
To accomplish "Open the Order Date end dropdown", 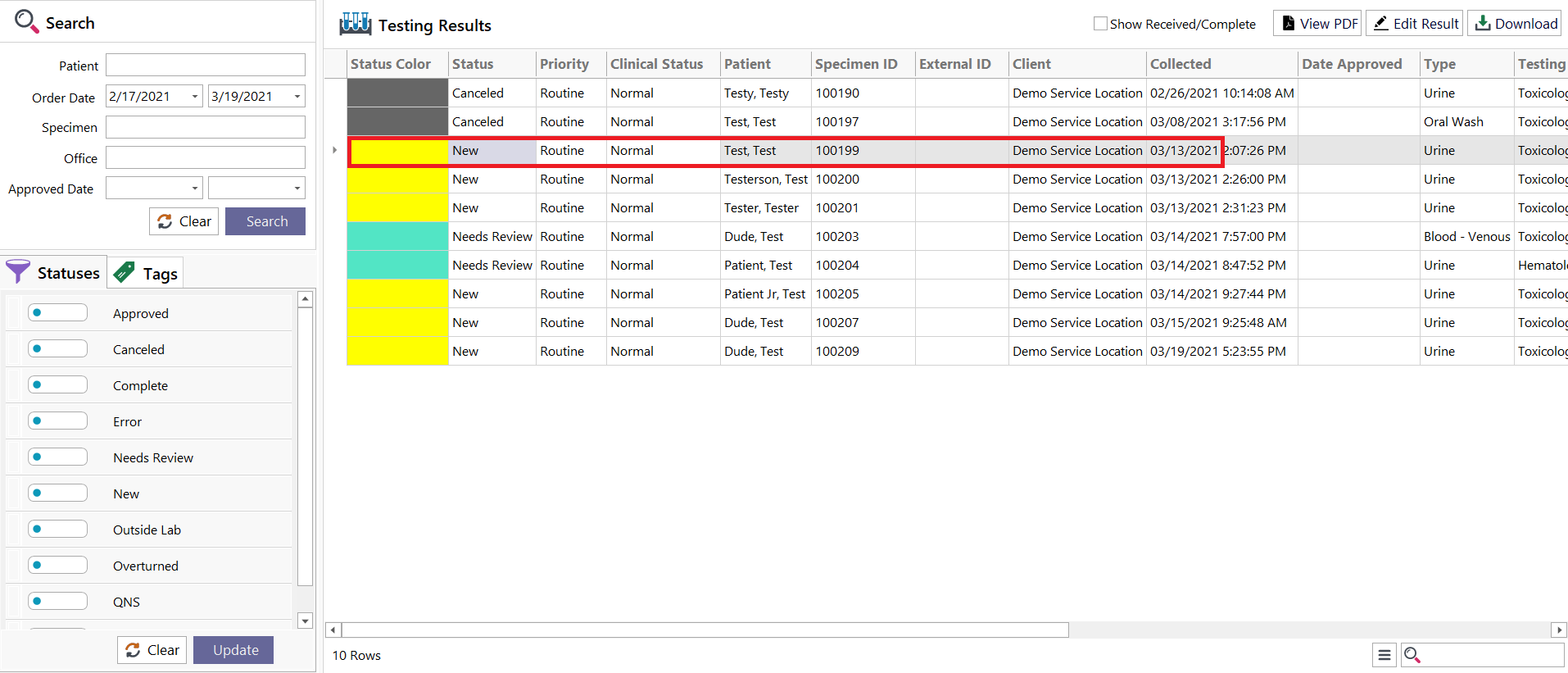I will (x=297, y=97).
